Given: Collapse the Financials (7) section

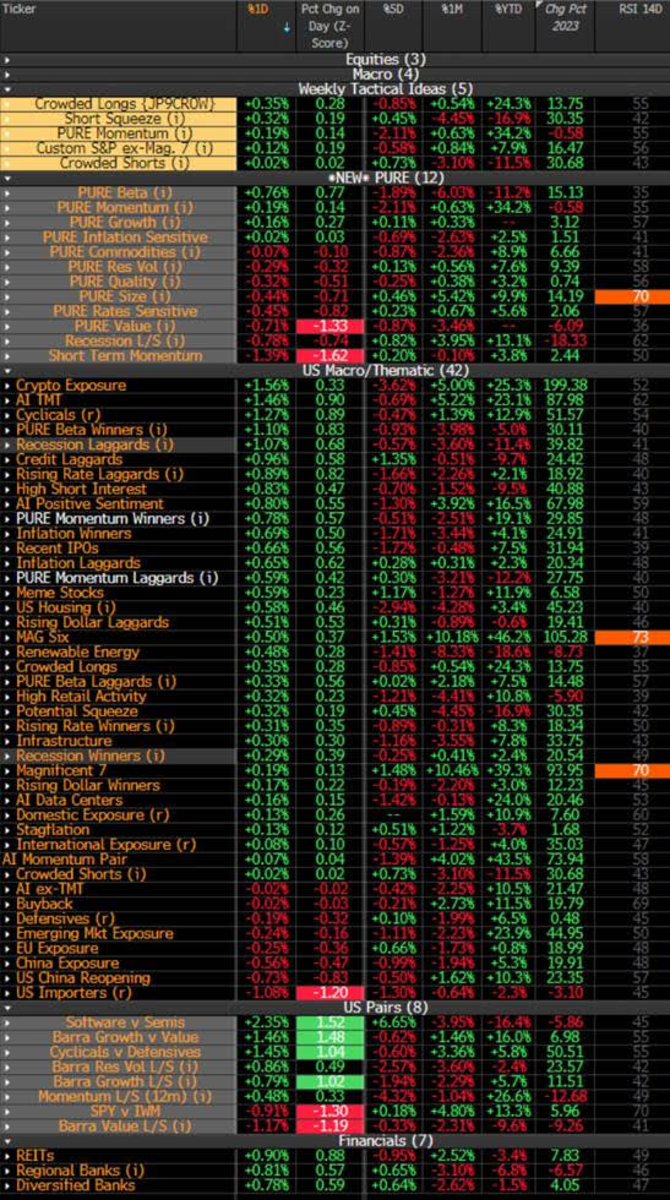Looking at the screenshot, I should coord(6,1140).
